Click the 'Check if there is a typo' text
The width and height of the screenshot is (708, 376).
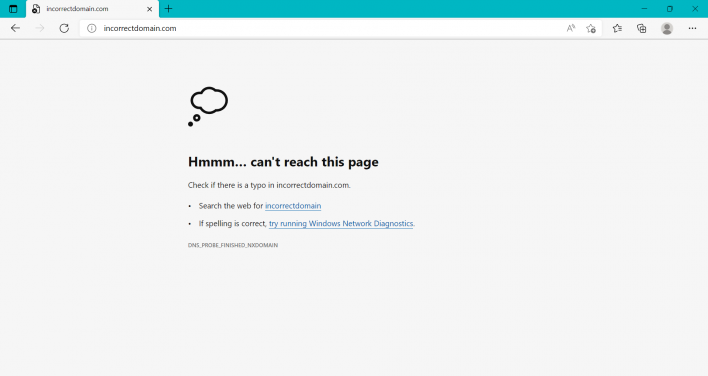coord(269,185)
